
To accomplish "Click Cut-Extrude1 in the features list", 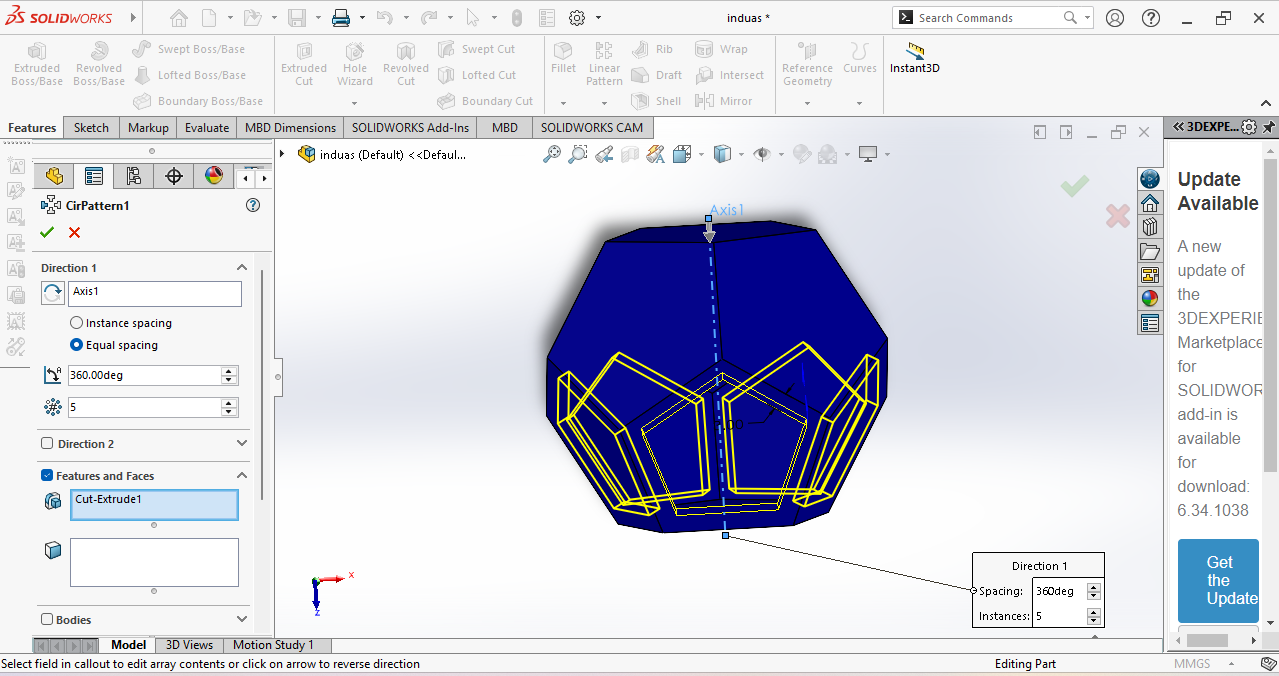I will tap(108, 499).
